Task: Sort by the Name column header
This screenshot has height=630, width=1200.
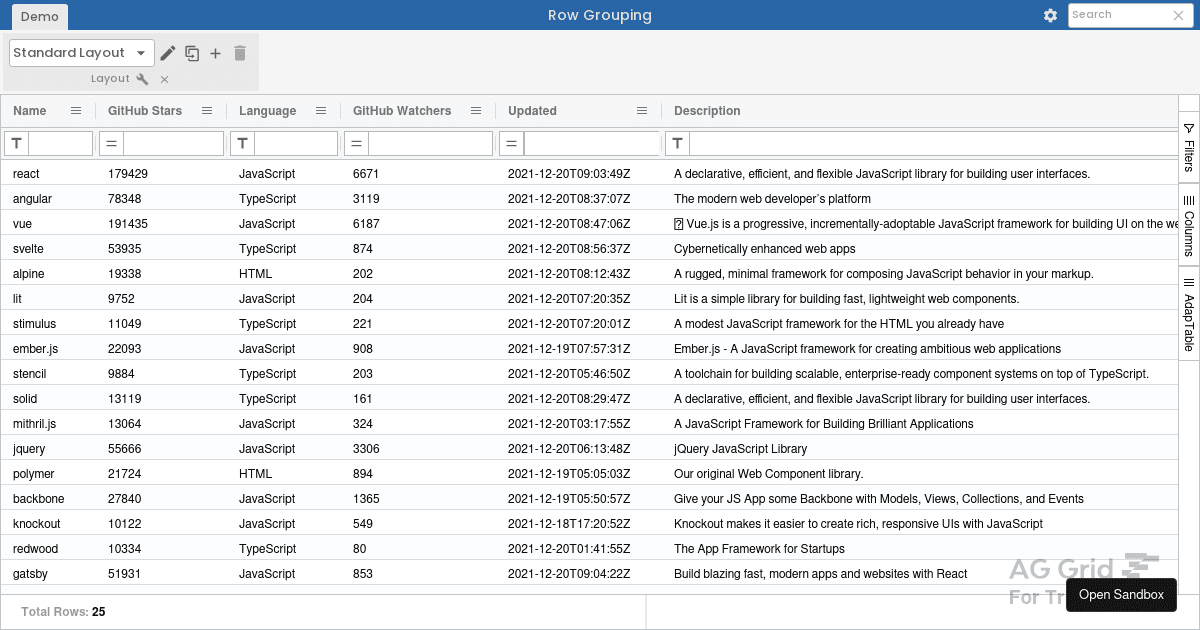Action: (30, 111)
